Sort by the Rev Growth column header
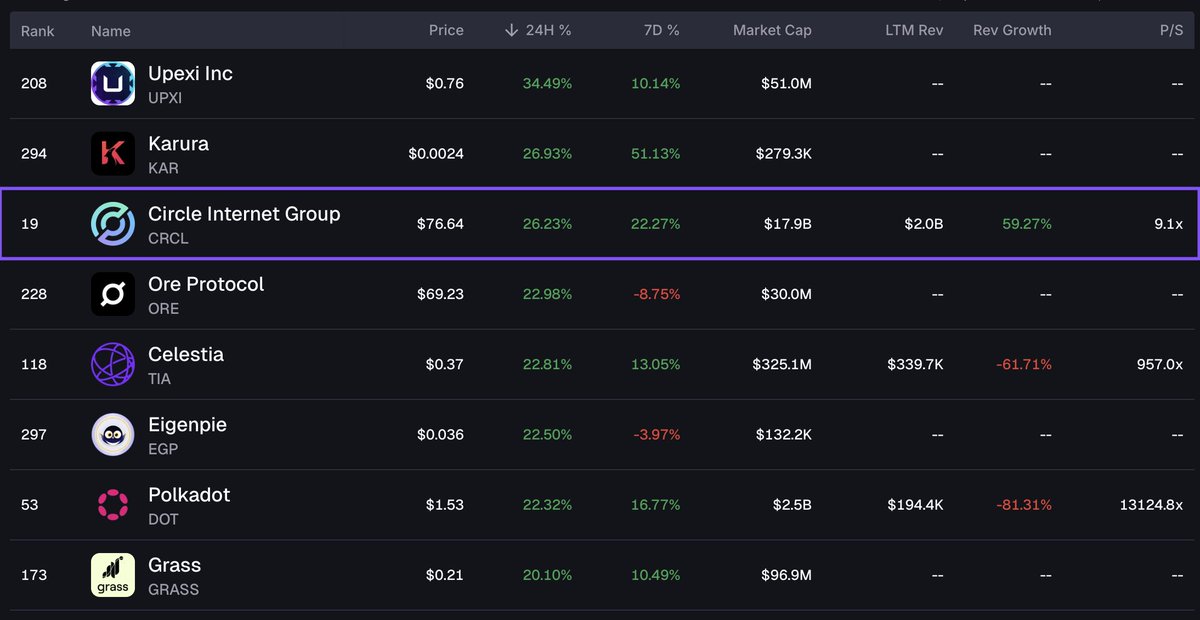 coord(1012,31)
